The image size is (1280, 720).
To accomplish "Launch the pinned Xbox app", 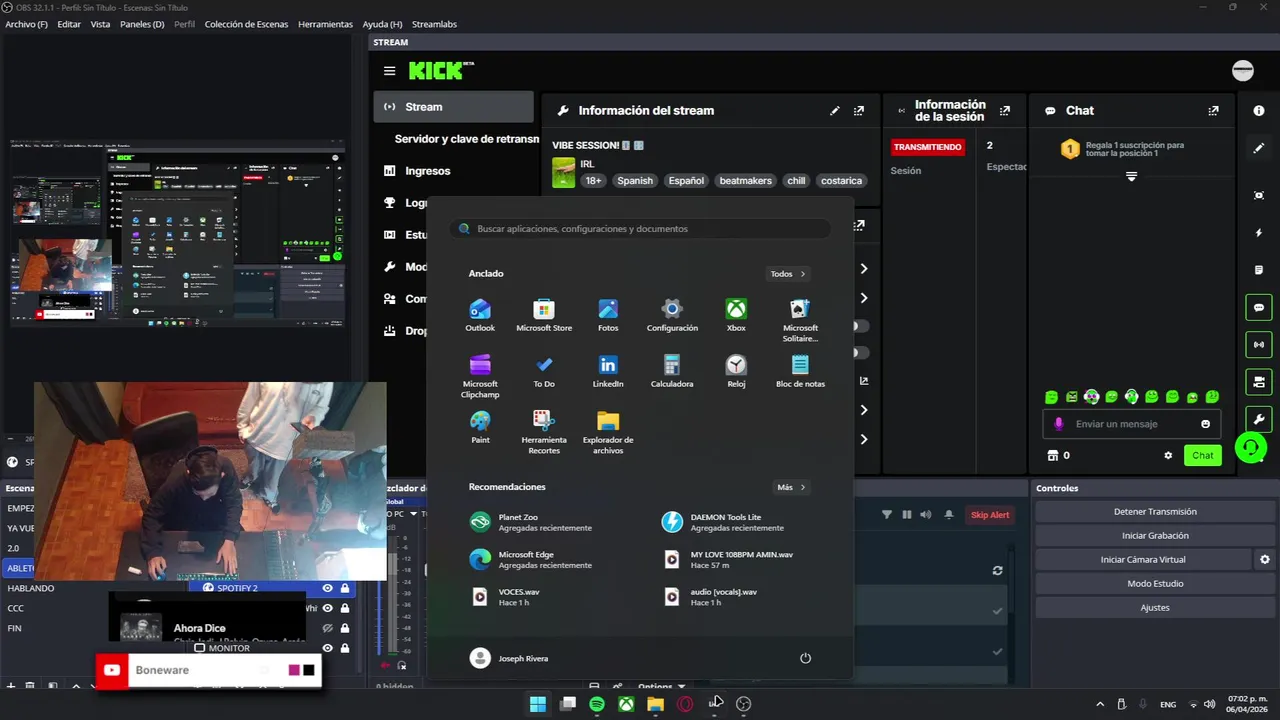I will point(736,315).
